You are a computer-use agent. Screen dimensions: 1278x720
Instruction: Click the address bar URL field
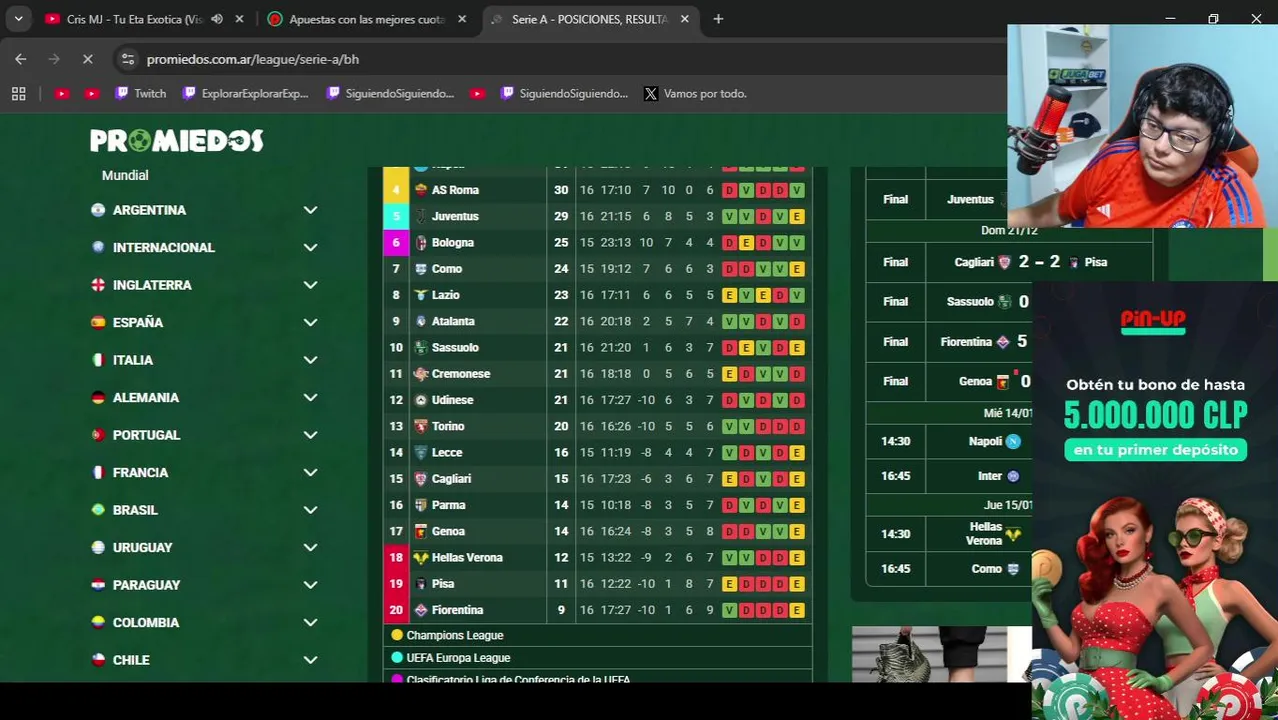(x=560, y=59)
